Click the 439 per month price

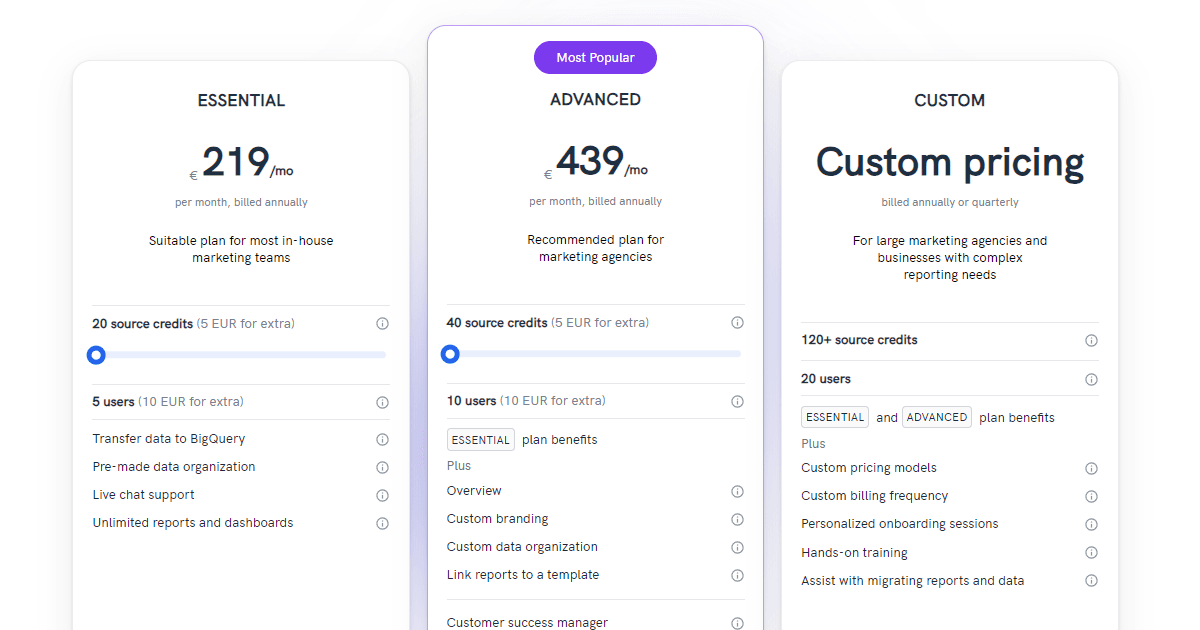pos(596,162)
